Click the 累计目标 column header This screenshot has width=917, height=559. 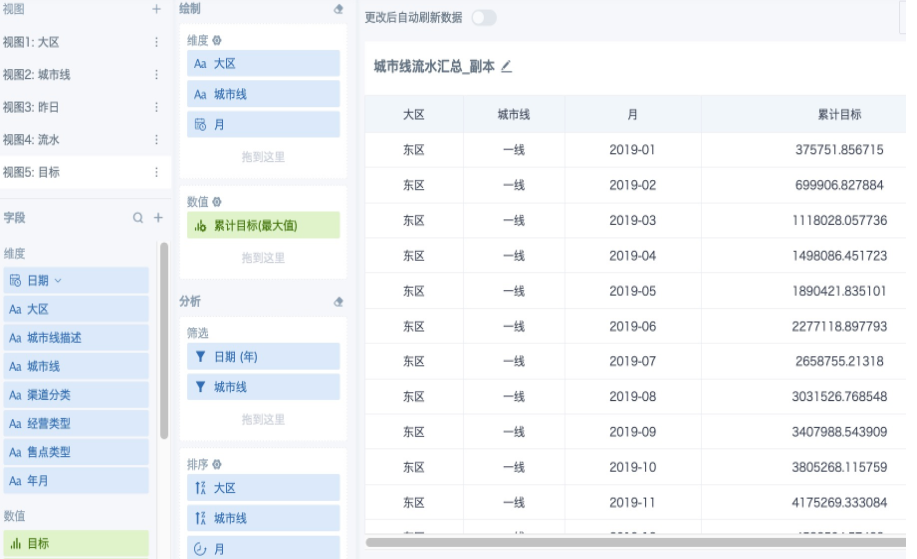click(839, 115)
